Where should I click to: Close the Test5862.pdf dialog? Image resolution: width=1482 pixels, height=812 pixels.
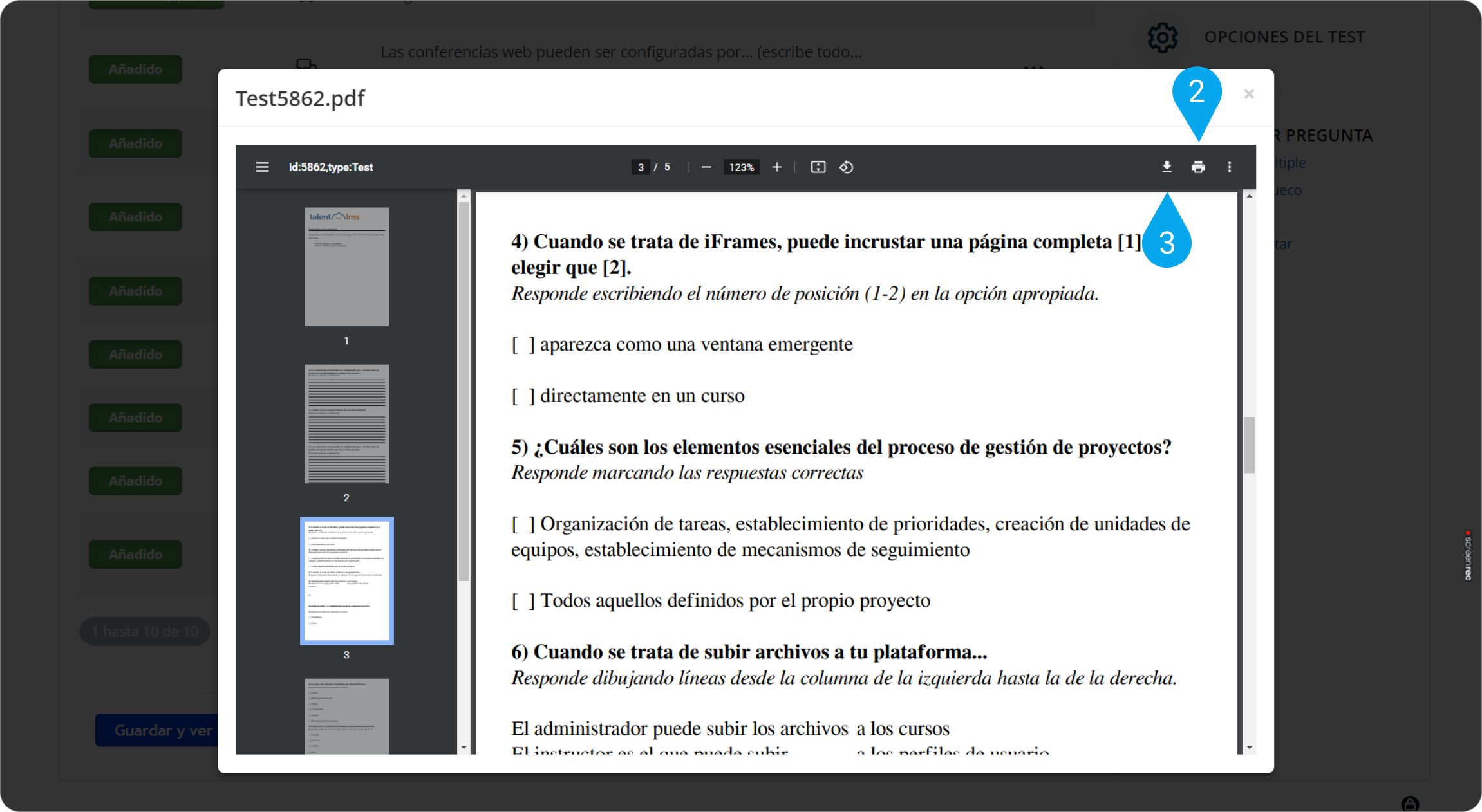(1249, 94)
